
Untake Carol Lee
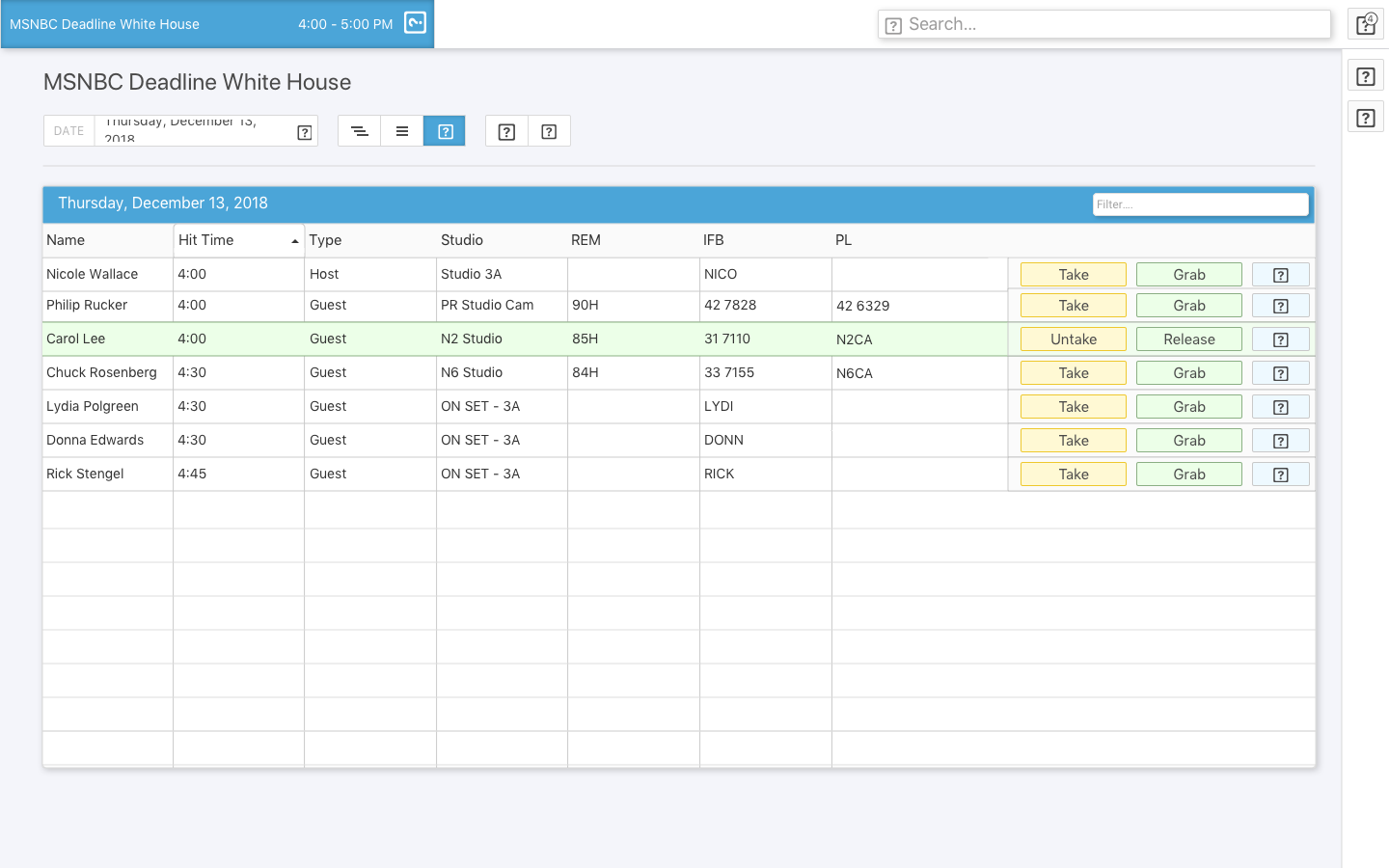tap(1073, 339)
